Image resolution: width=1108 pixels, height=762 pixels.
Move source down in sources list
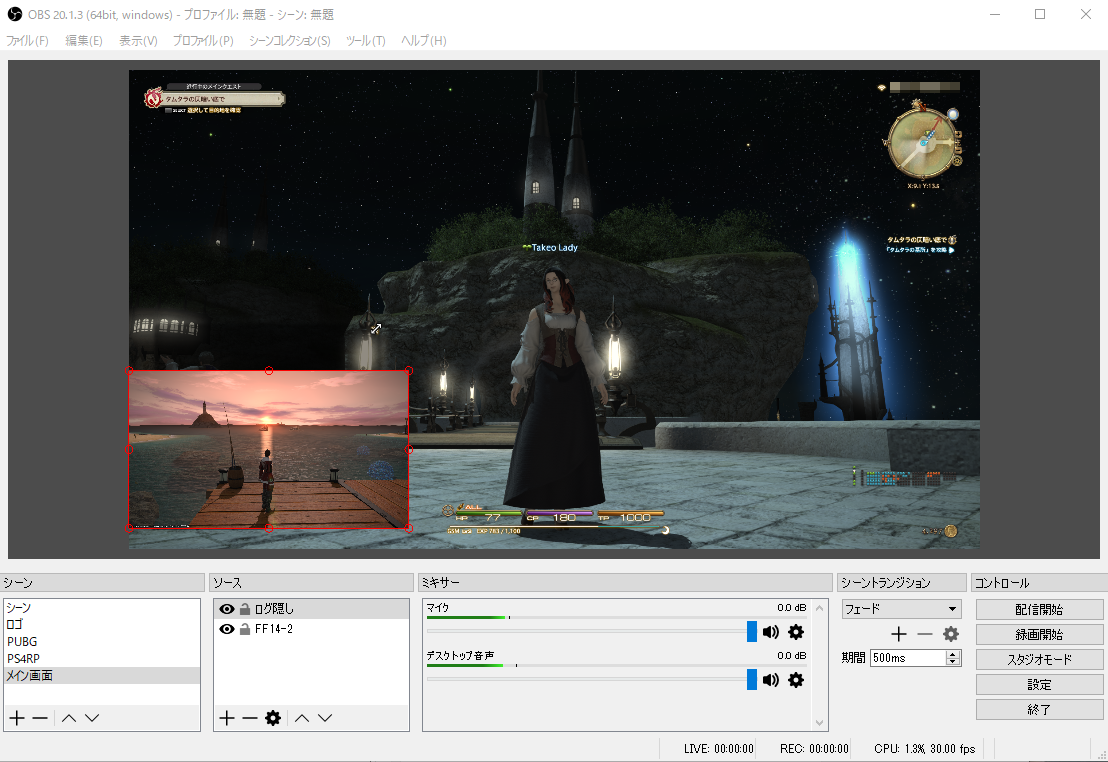coord(325,718)
